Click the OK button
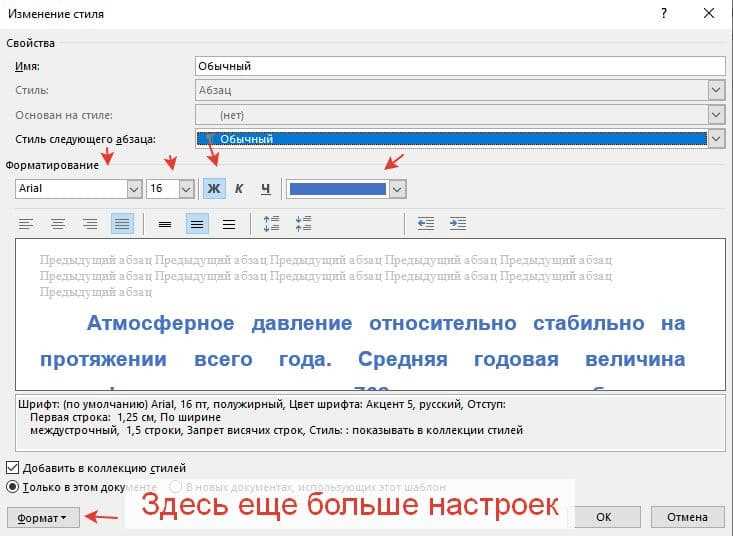Image resolution: width=733 pixels, height=536 pixels. click(604, 517)
